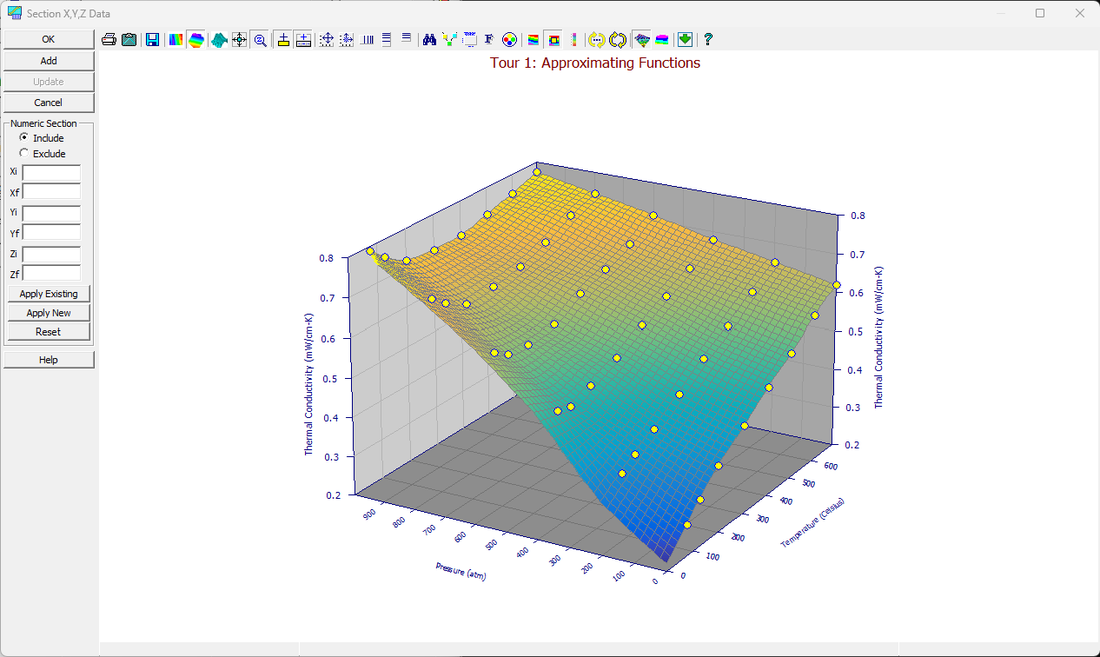Click the Apply Existing button
The width and height of the screenshot is (1100, 657).
point(48,294)
